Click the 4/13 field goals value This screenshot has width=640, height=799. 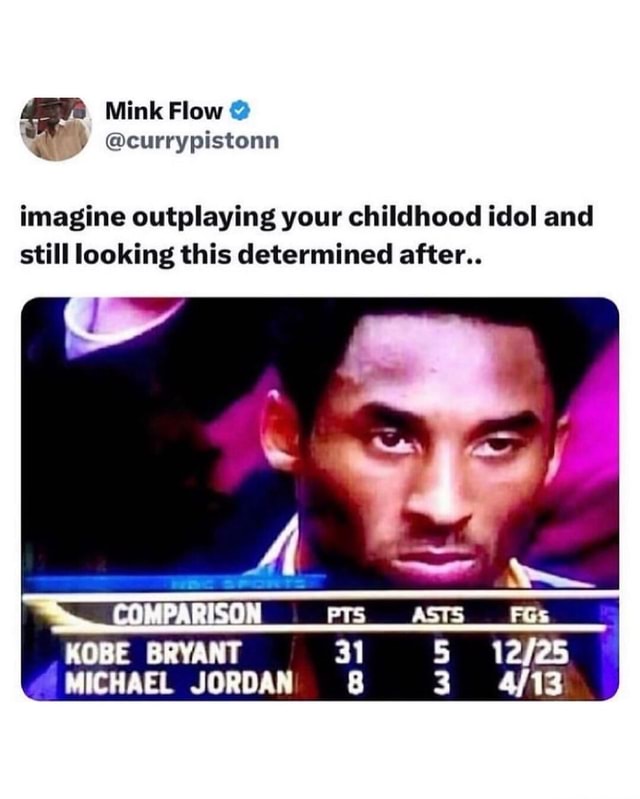pos(531,684)
